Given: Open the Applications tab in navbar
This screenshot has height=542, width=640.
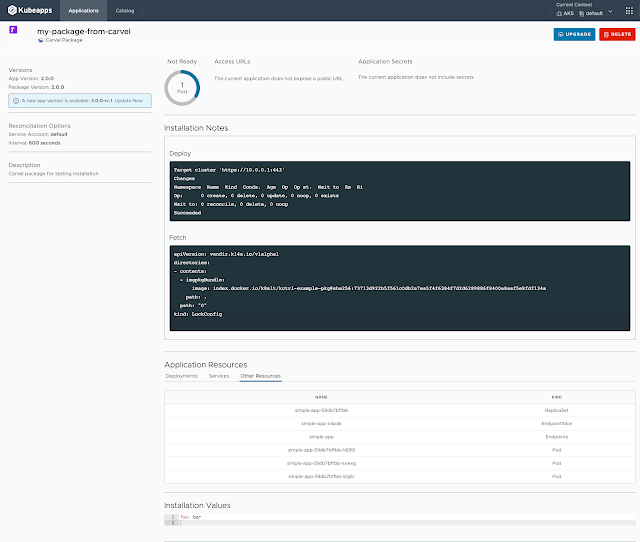Looking at the screenshot, I should click(x=82, y=11).
